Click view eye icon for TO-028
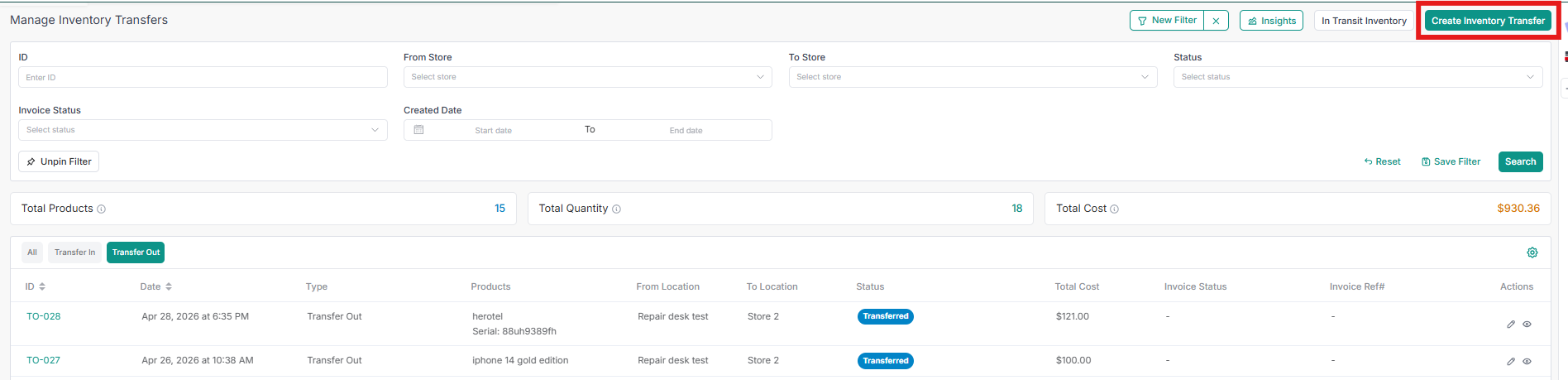Screen dimensions: 1568x380 tap(1527, 325)
